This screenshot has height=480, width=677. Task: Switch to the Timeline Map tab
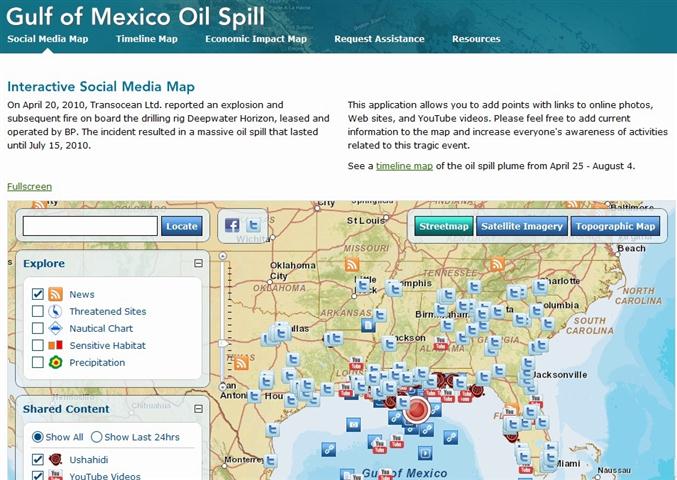click(x=147, y=39)
